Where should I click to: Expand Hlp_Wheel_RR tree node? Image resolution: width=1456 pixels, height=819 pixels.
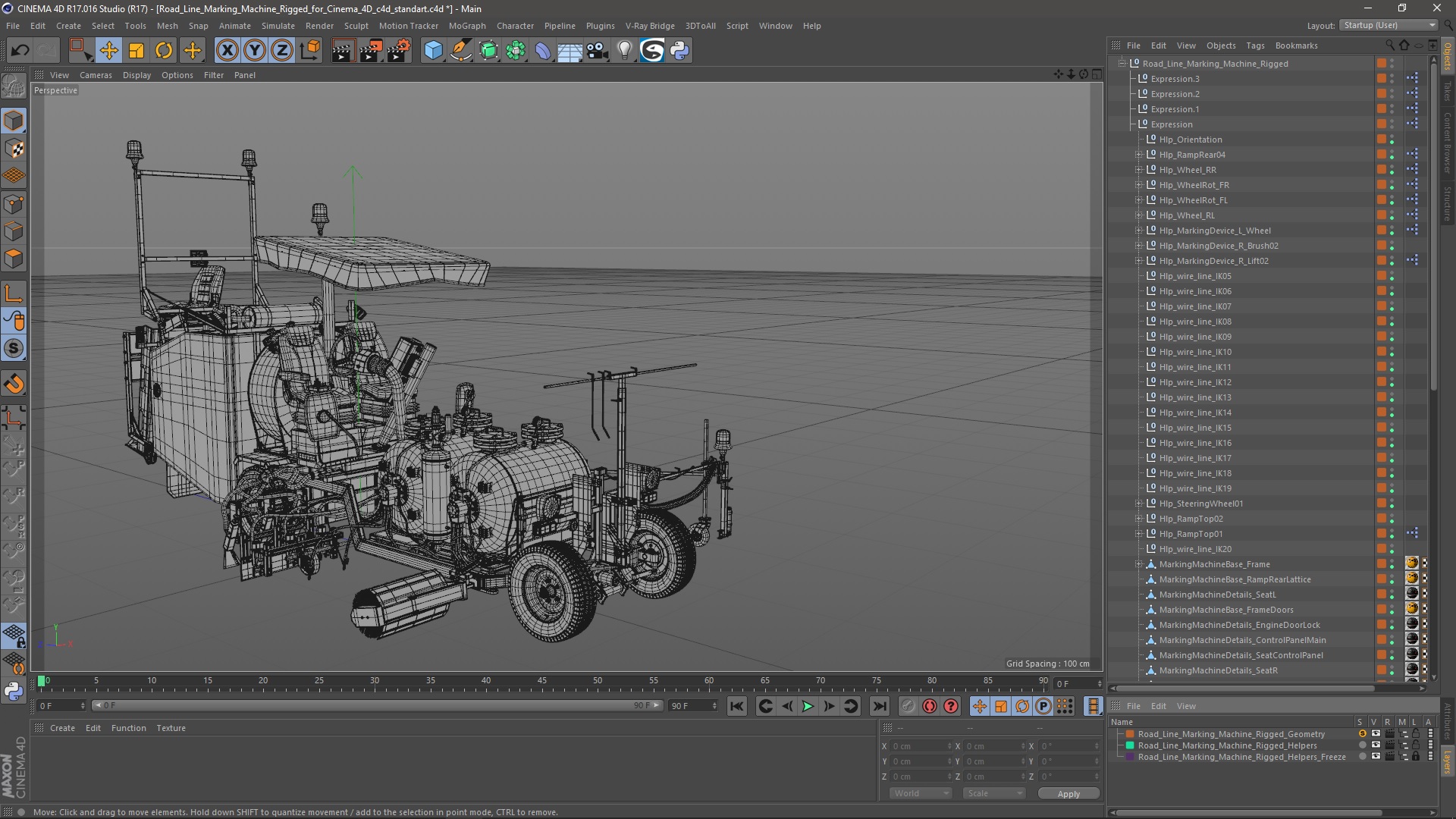[1139, 170]
